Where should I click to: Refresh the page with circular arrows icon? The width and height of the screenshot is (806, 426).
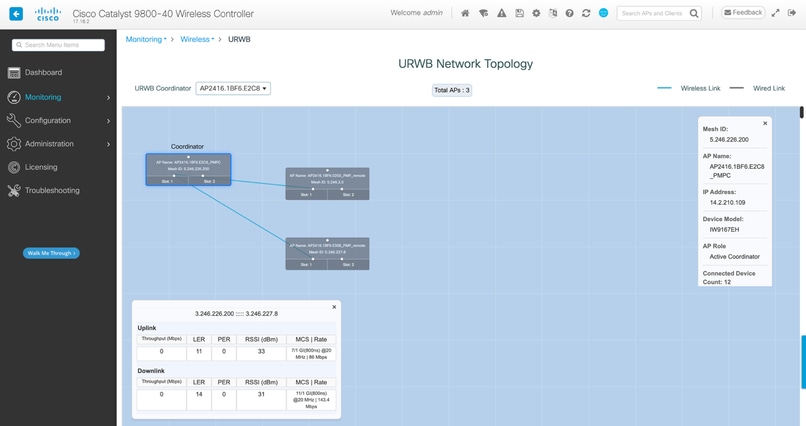[586, 13]
